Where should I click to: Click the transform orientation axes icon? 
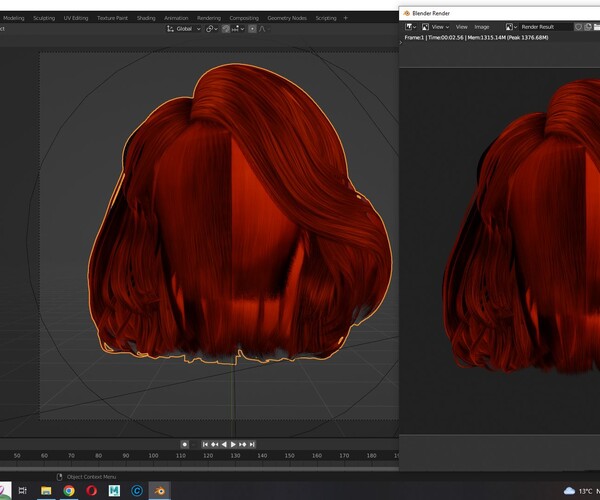(x=170, y=29)
